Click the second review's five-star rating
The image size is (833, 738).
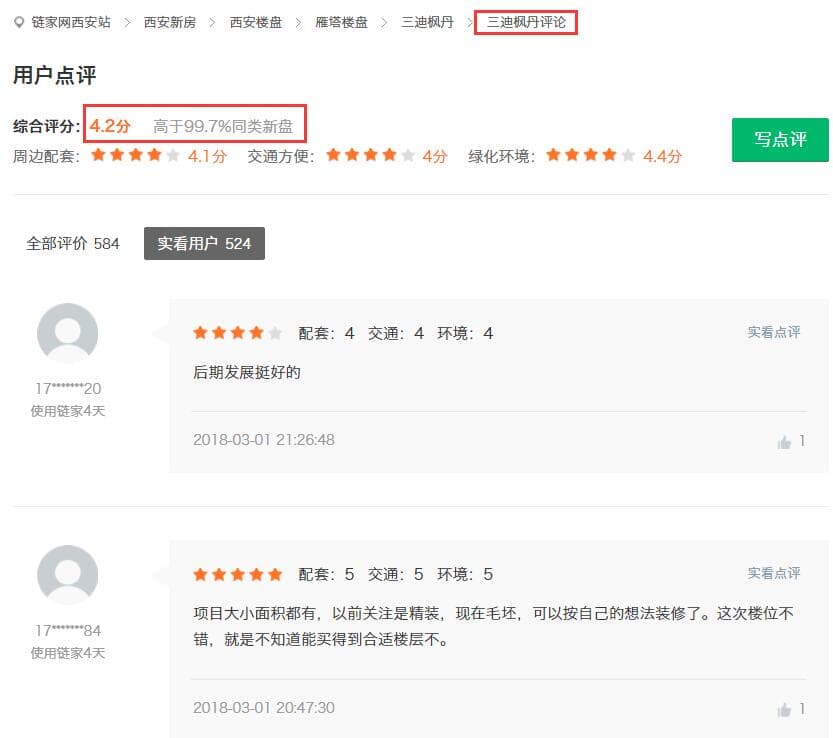(x=237, y=575)
